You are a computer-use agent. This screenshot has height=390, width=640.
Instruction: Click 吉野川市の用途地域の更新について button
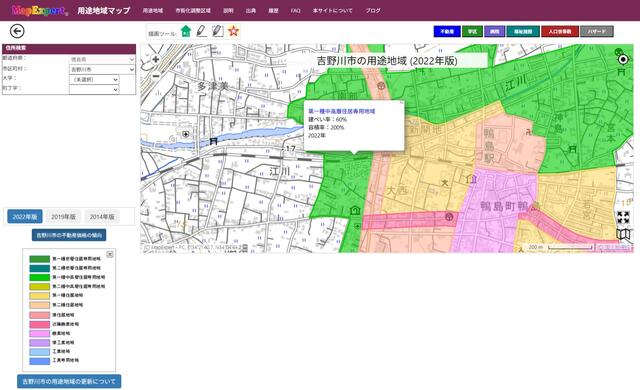[x=69, y=381]
